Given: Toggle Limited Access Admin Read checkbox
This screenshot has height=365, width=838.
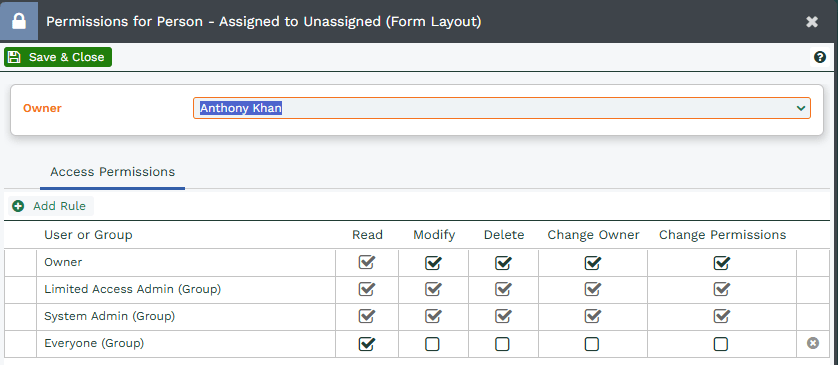Looking at the screenshot, I should pos(367,289).
